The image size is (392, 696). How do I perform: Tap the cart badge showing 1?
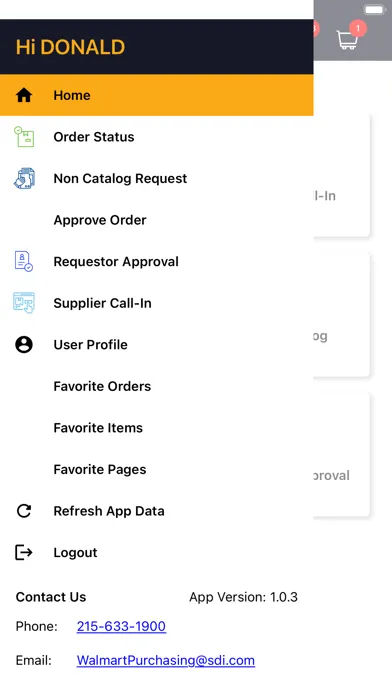(x=358, y=28)
